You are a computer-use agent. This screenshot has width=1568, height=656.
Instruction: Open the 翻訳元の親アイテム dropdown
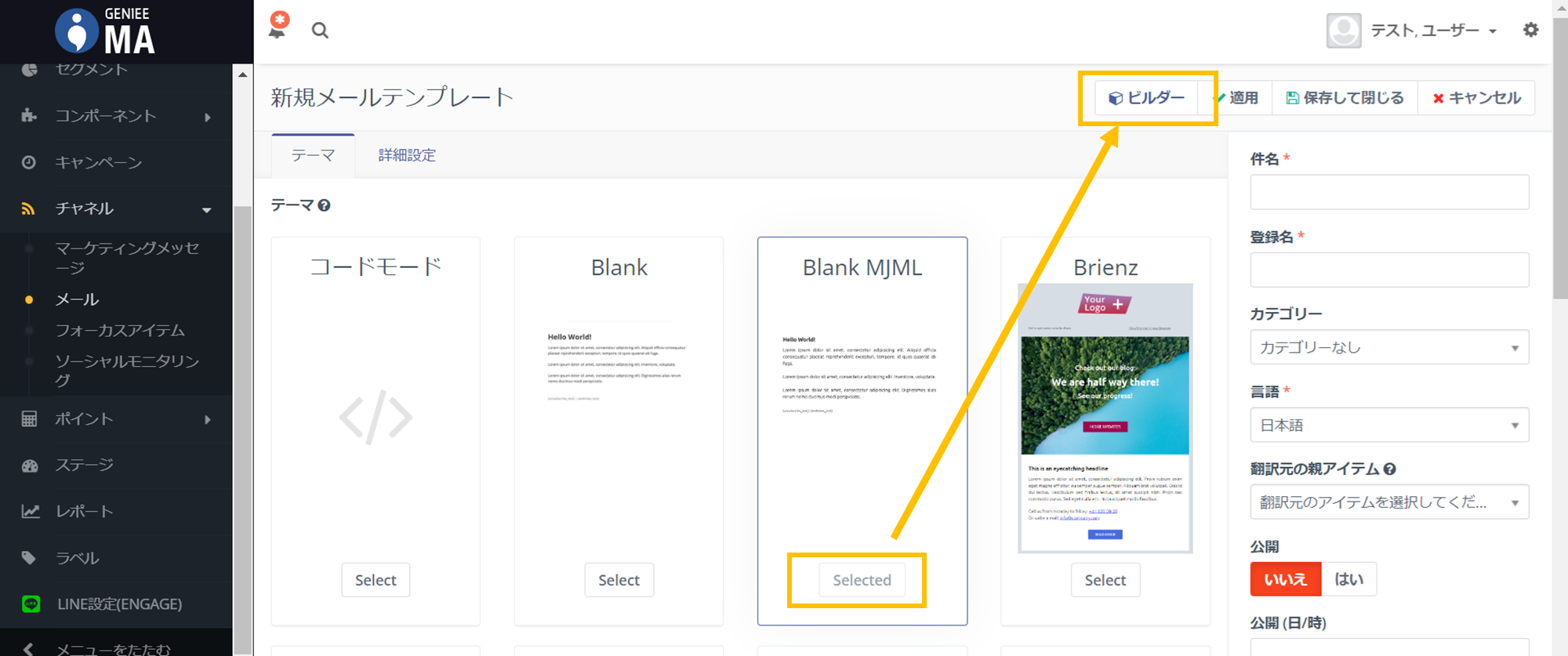(1389, 502)
